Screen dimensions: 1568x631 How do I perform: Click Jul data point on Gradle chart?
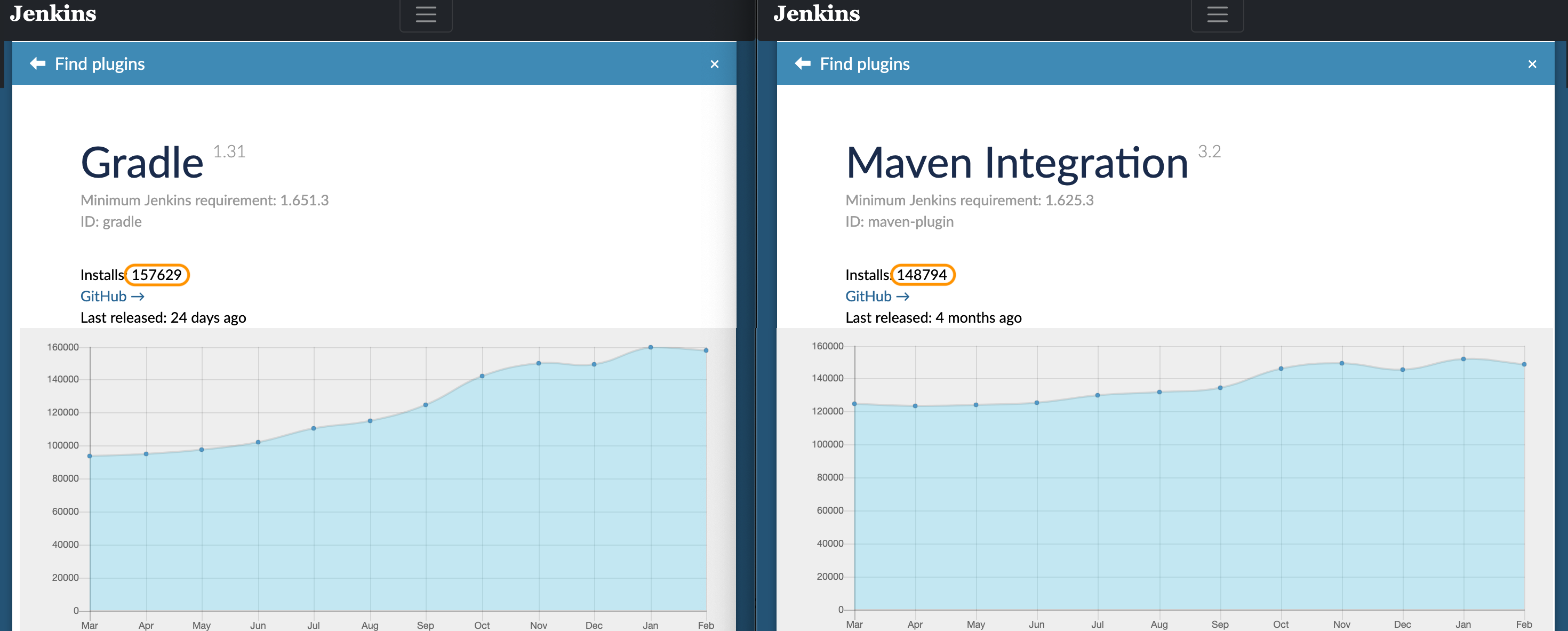(314, 428)
